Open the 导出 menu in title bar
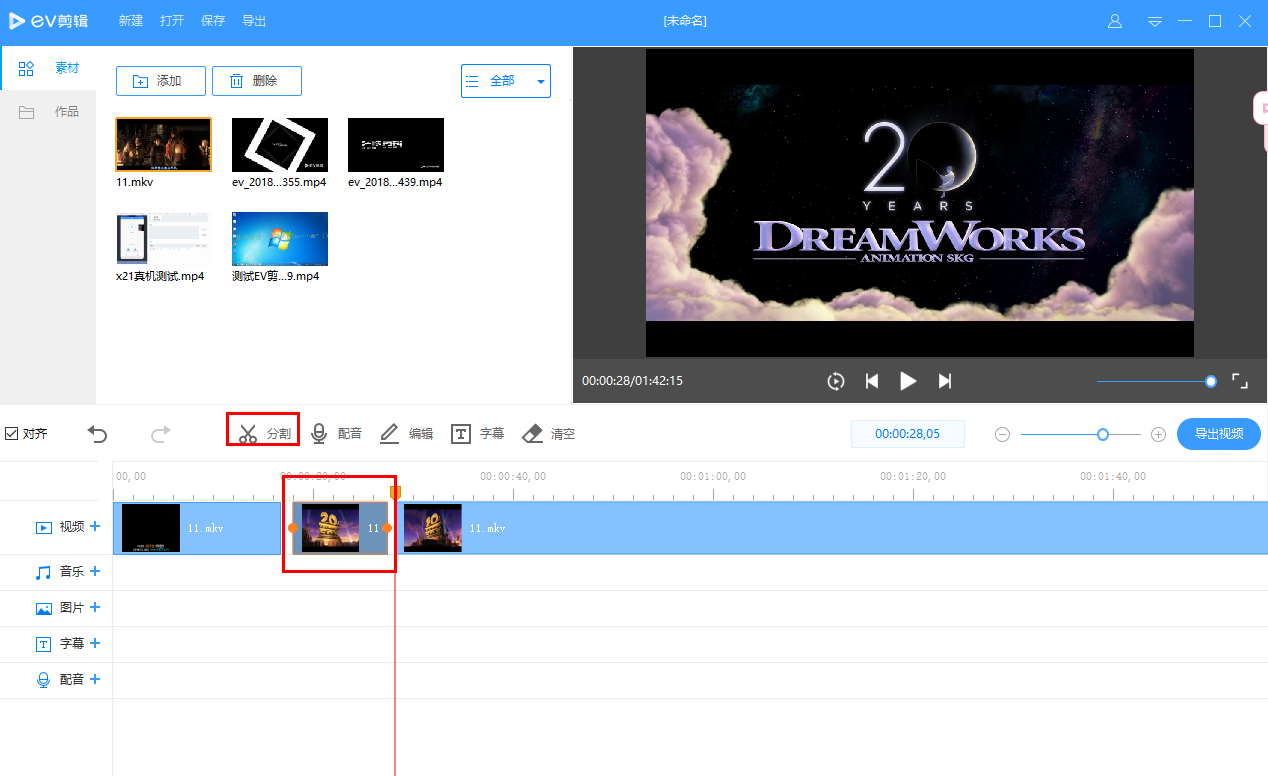The height and width of the screenshot is (776, 1268). coord(254,21)
